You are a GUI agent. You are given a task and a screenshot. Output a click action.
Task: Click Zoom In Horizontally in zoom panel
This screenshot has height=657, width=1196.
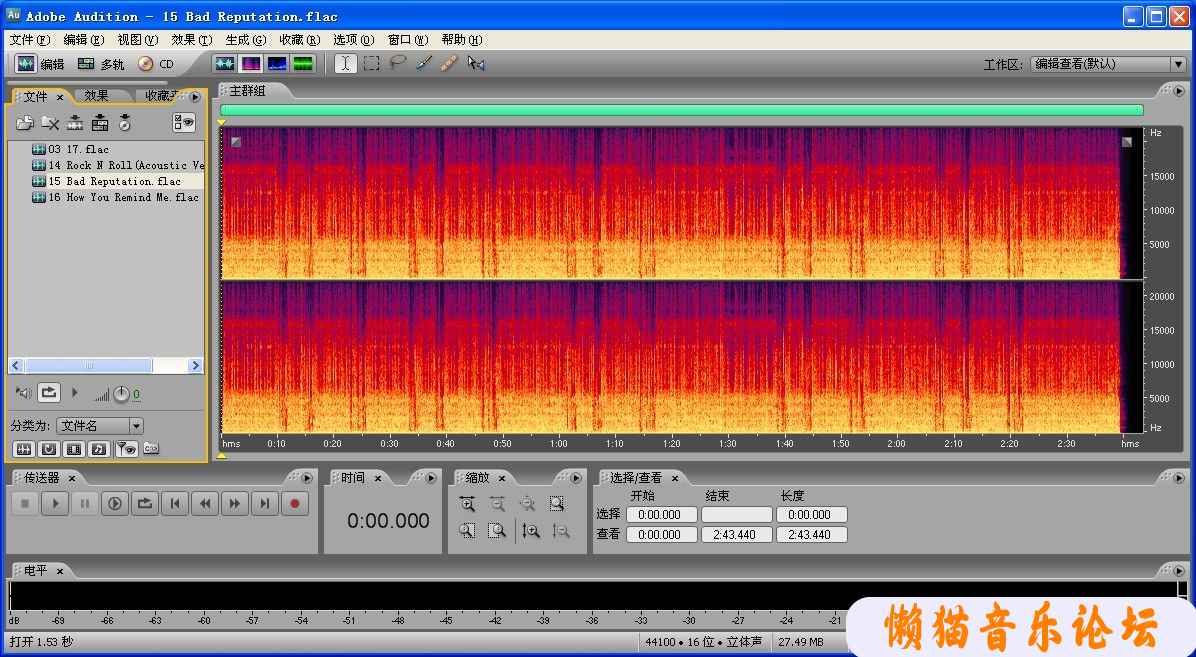click(467, 504)
